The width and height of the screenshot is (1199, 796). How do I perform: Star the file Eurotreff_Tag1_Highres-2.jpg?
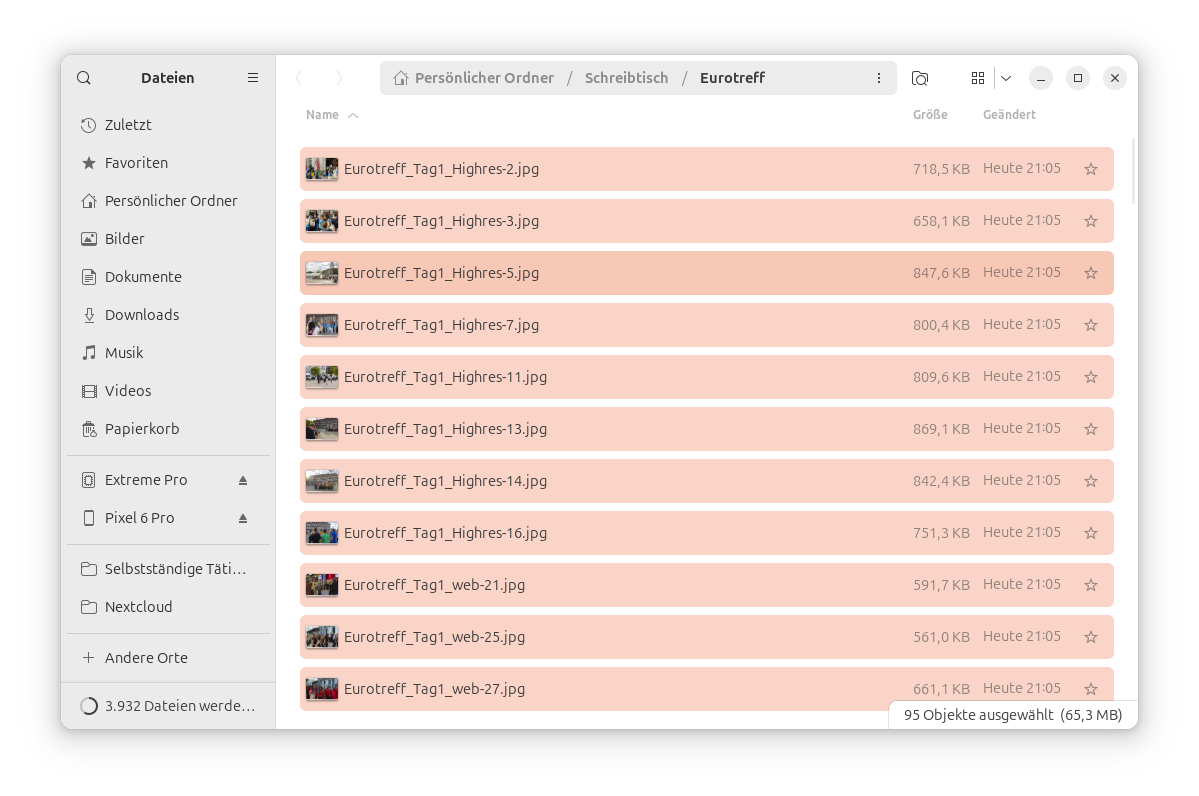pyautogui.click(x=1091, y=169)
